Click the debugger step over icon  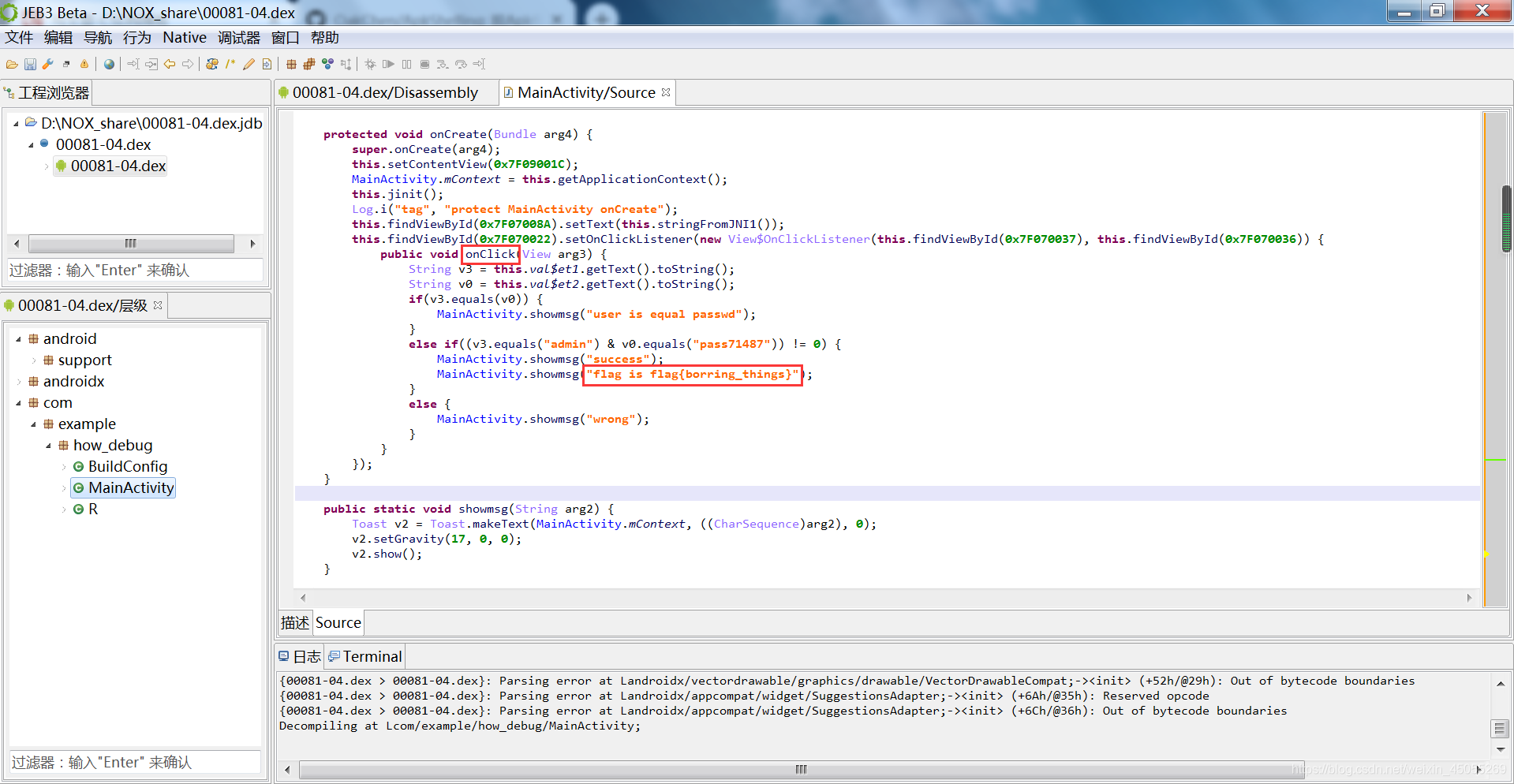tap(461, 65)
